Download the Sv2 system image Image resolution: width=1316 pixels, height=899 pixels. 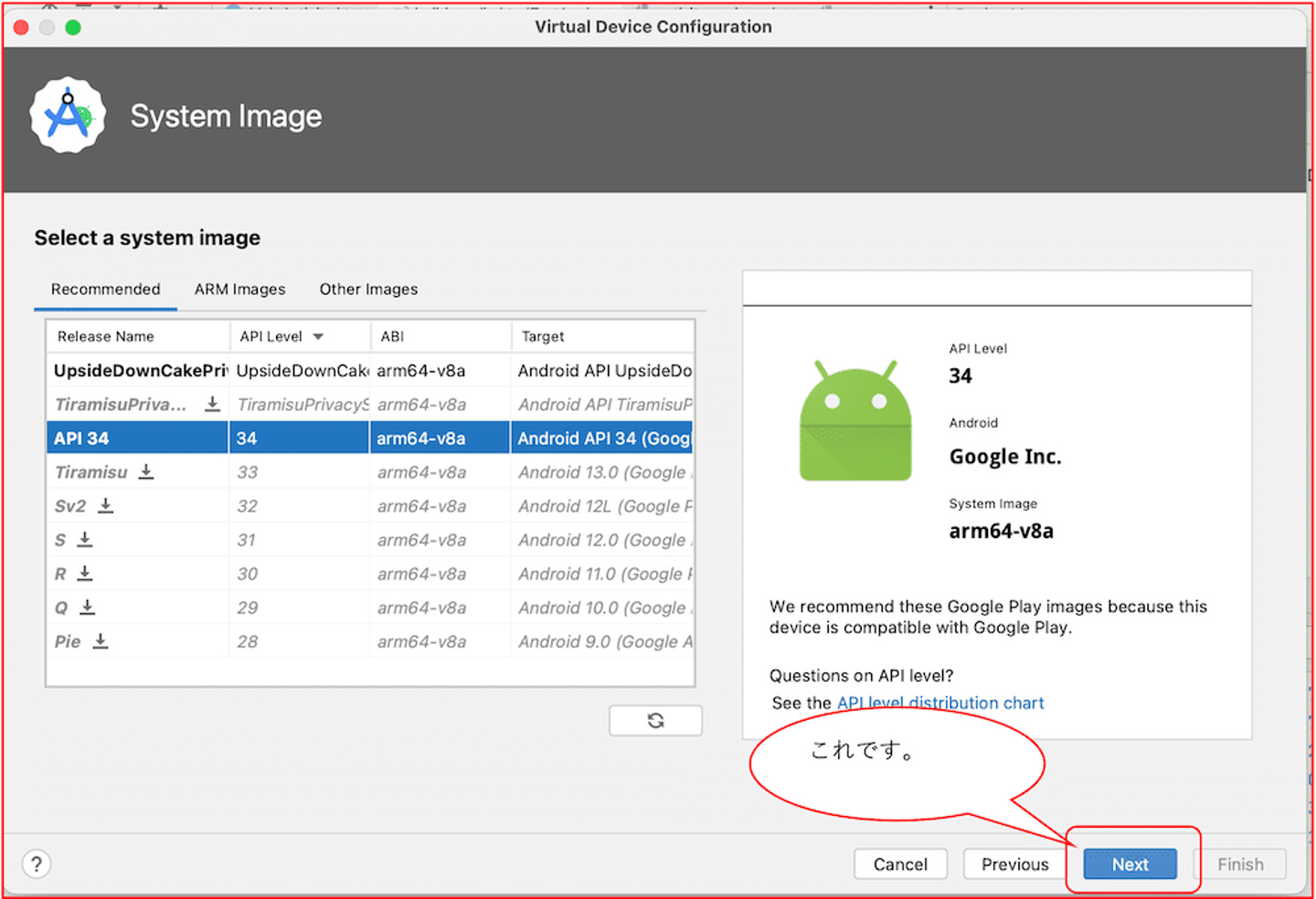tap(106, 505)
